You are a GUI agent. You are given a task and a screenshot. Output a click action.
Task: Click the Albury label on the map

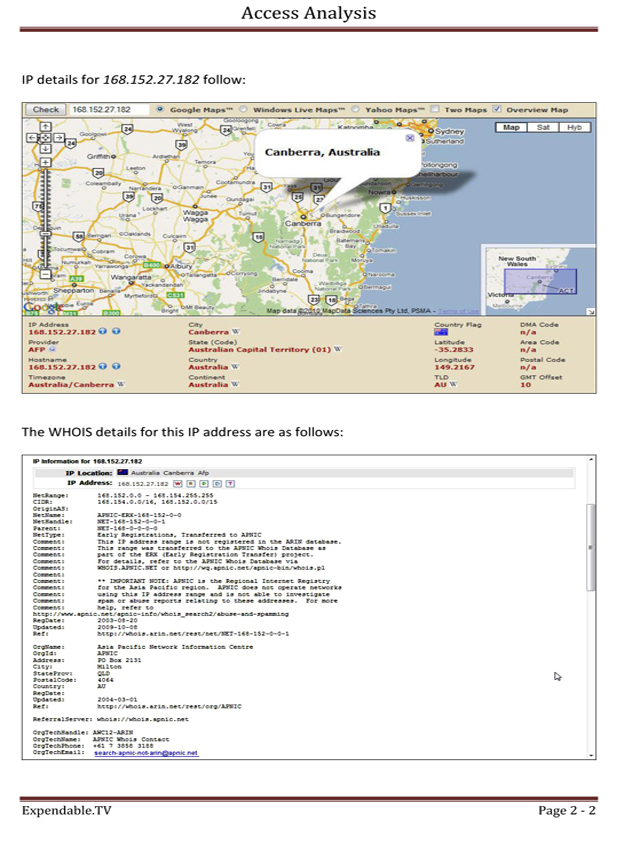(x=181, y=266)
